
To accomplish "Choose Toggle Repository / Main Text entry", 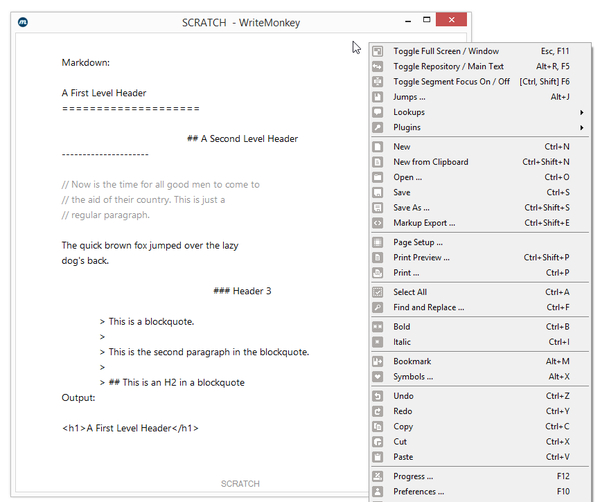I will click(x=480, y=67).
